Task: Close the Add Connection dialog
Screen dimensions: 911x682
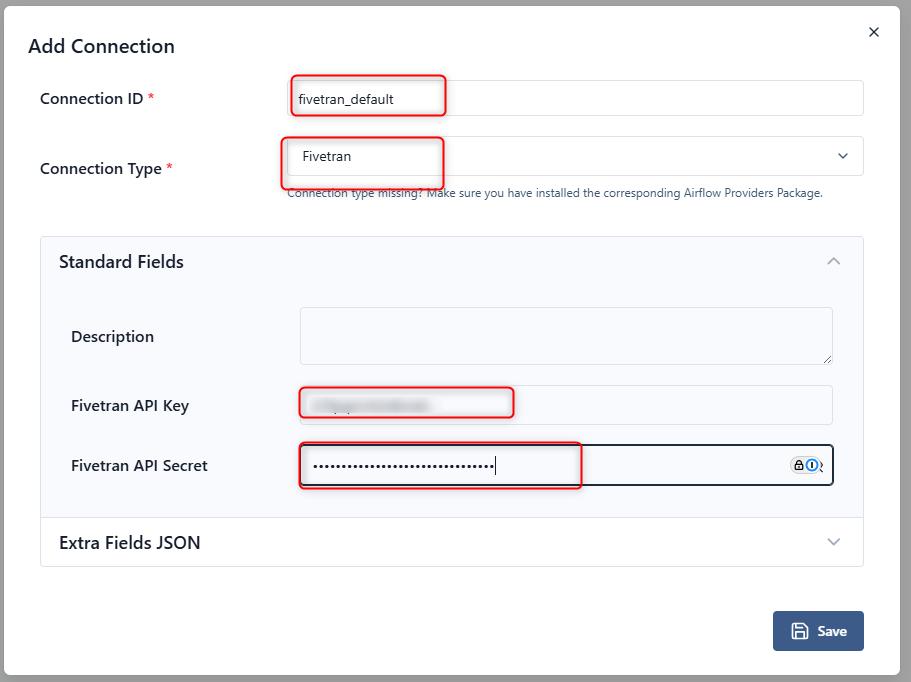Action: click(873, 32)
